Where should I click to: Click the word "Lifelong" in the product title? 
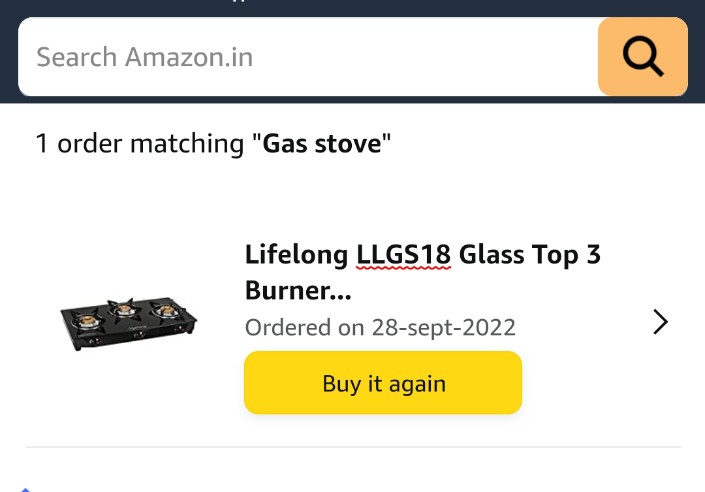tap(297, 255)
